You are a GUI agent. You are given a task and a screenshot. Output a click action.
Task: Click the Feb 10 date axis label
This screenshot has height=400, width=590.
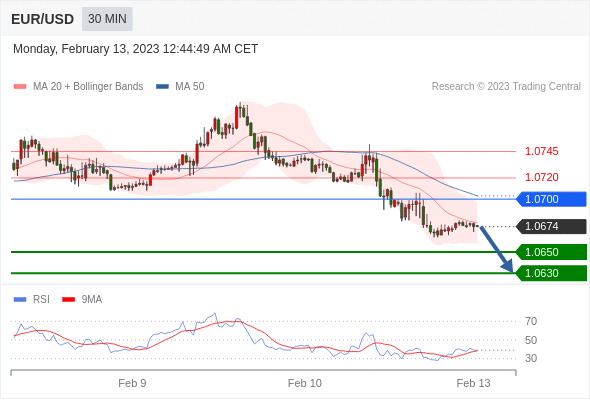point(305,383)
